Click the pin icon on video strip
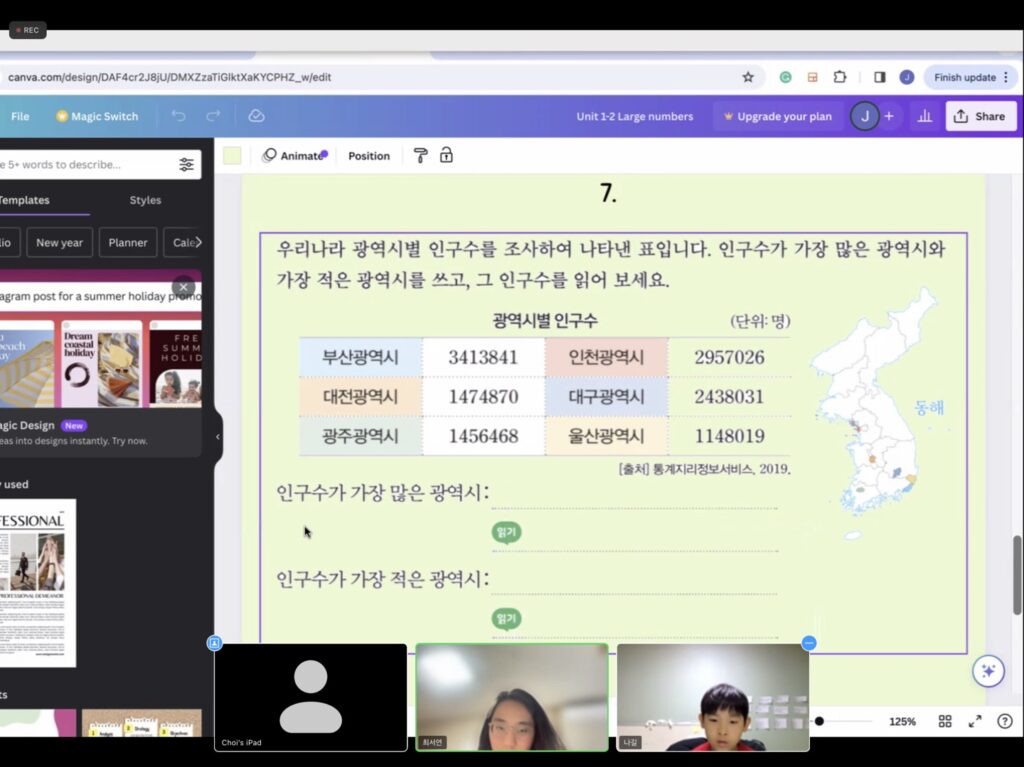Image resolution: width=1024 pixels, height=767 pixels. pyautogui.click(x=214, y=644)
